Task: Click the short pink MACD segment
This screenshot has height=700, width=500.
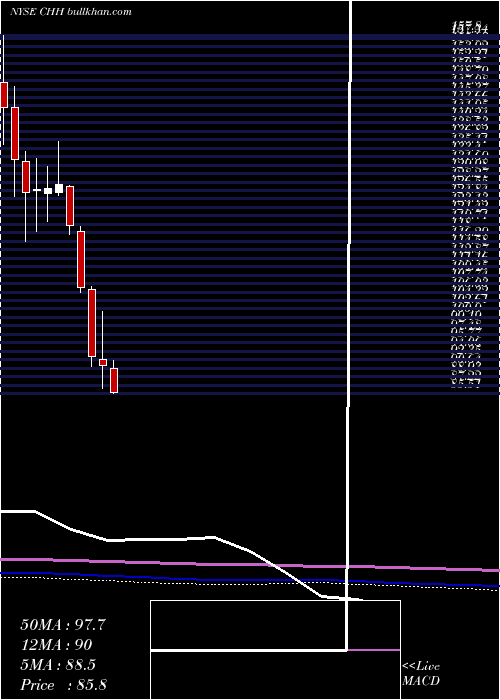Action: pyautogui.click(x=374, y=650)
